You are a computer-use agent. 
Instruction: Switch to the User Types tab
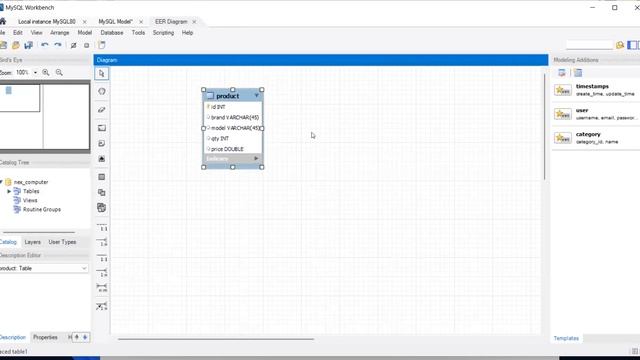pyautogui.click(x=62, y=242)
